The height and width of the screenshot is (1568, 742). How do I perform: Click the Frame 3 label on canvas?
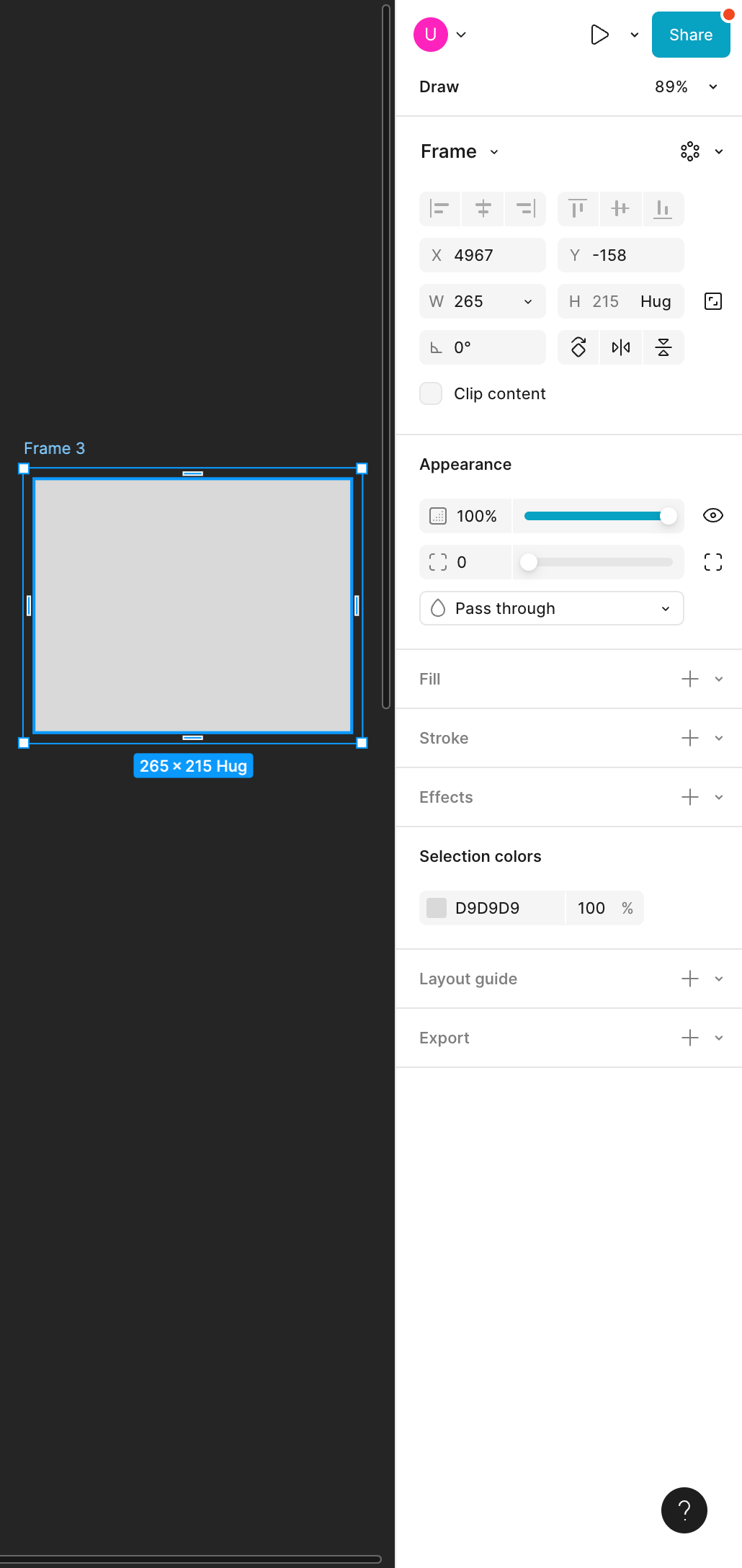click(x=54, y=448)
